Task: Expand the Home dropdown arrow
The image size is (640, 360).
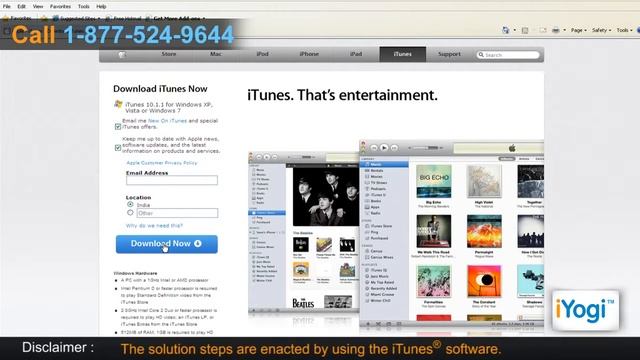Action: pyautogui.click(x=514, y=30)
